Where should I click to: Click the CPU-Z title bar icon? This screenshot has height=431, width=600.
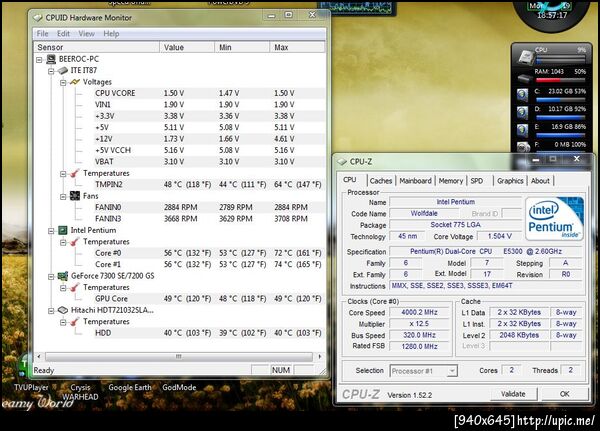click(x=342, y=162)
